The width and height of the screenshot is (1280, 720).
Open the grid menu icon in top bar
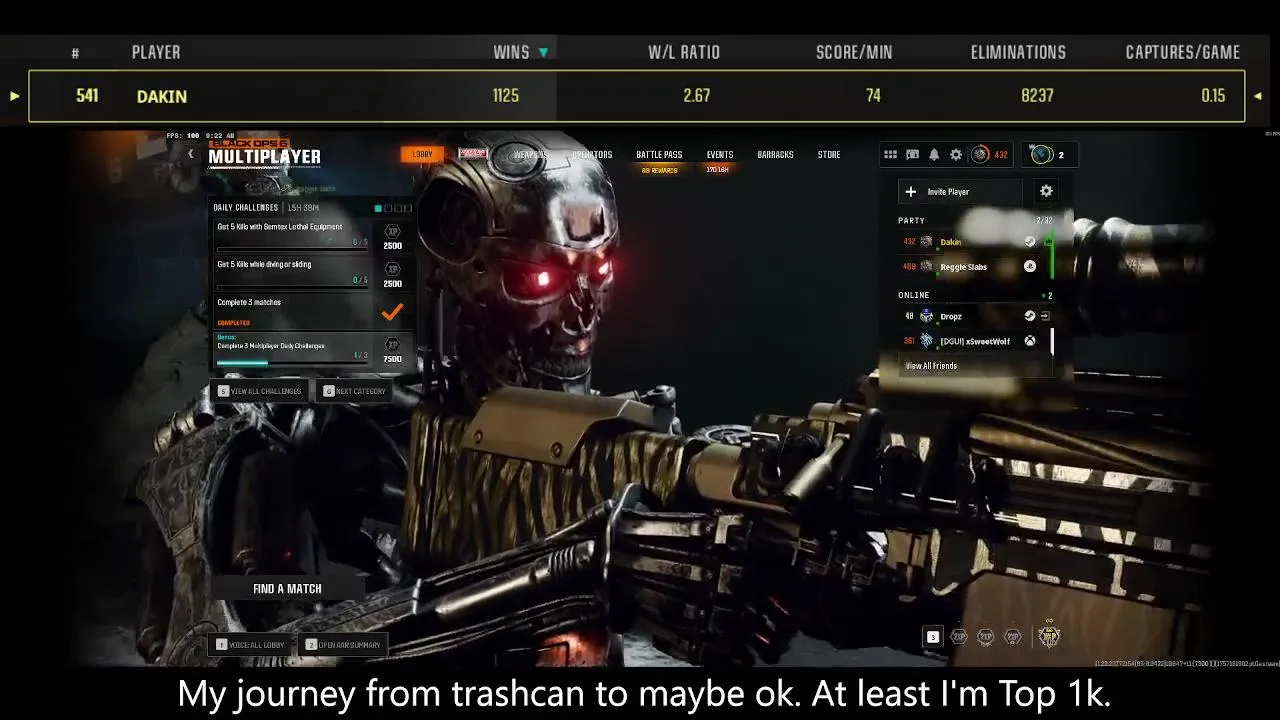890,155
